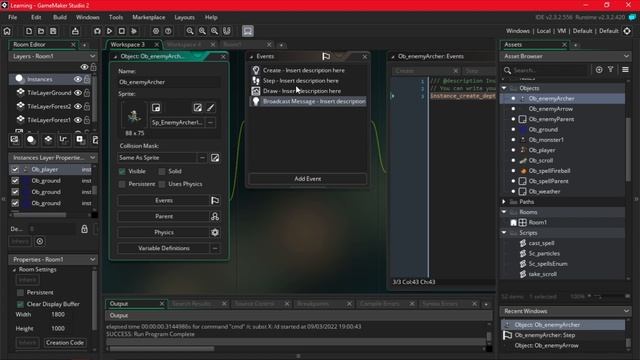Viewport: 640px width, 360px height.
Task: Toggle visibility of the TileLayerForest2 layer
Action: (78, 106)
